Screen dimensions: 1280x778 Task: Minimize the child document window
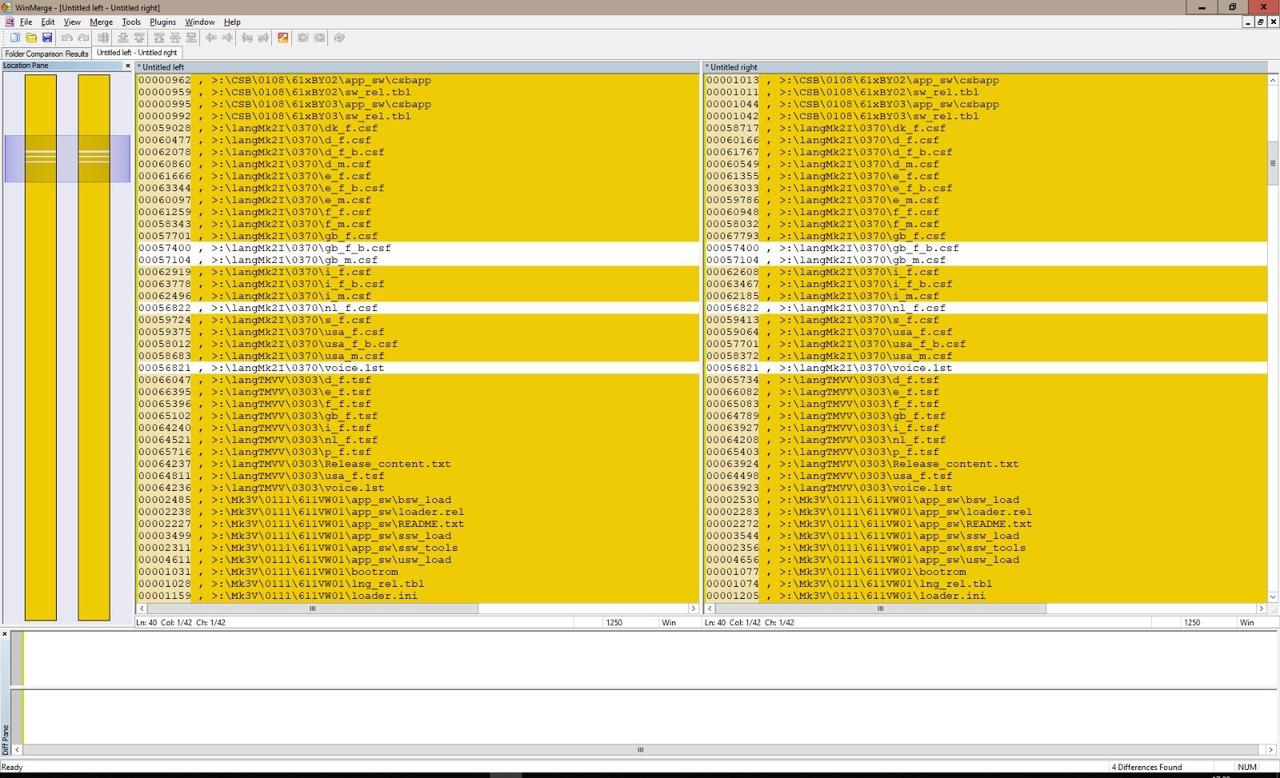[x=1247, y=22]
